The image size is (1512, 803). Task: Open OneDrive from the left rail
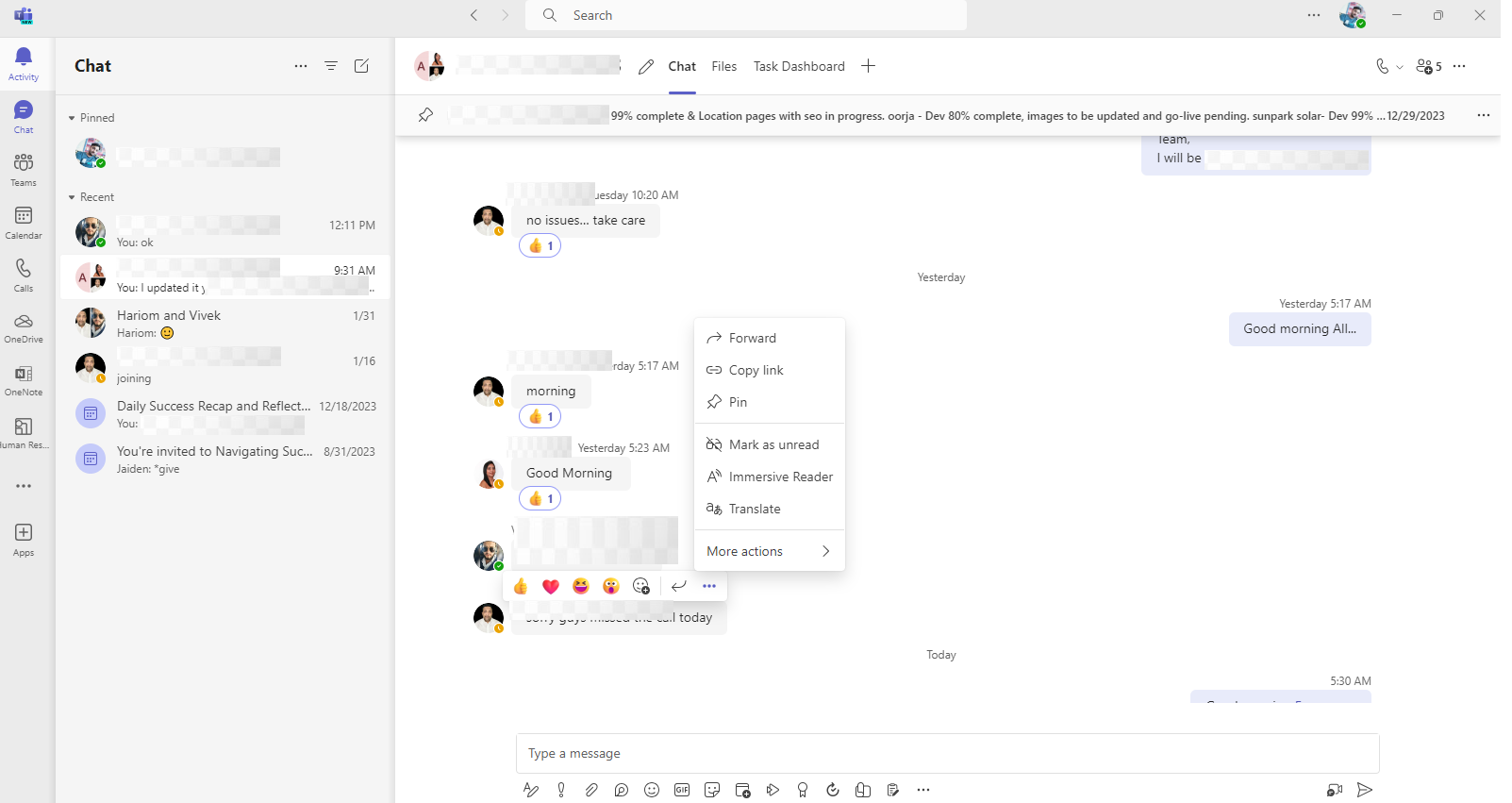(24, 327)
